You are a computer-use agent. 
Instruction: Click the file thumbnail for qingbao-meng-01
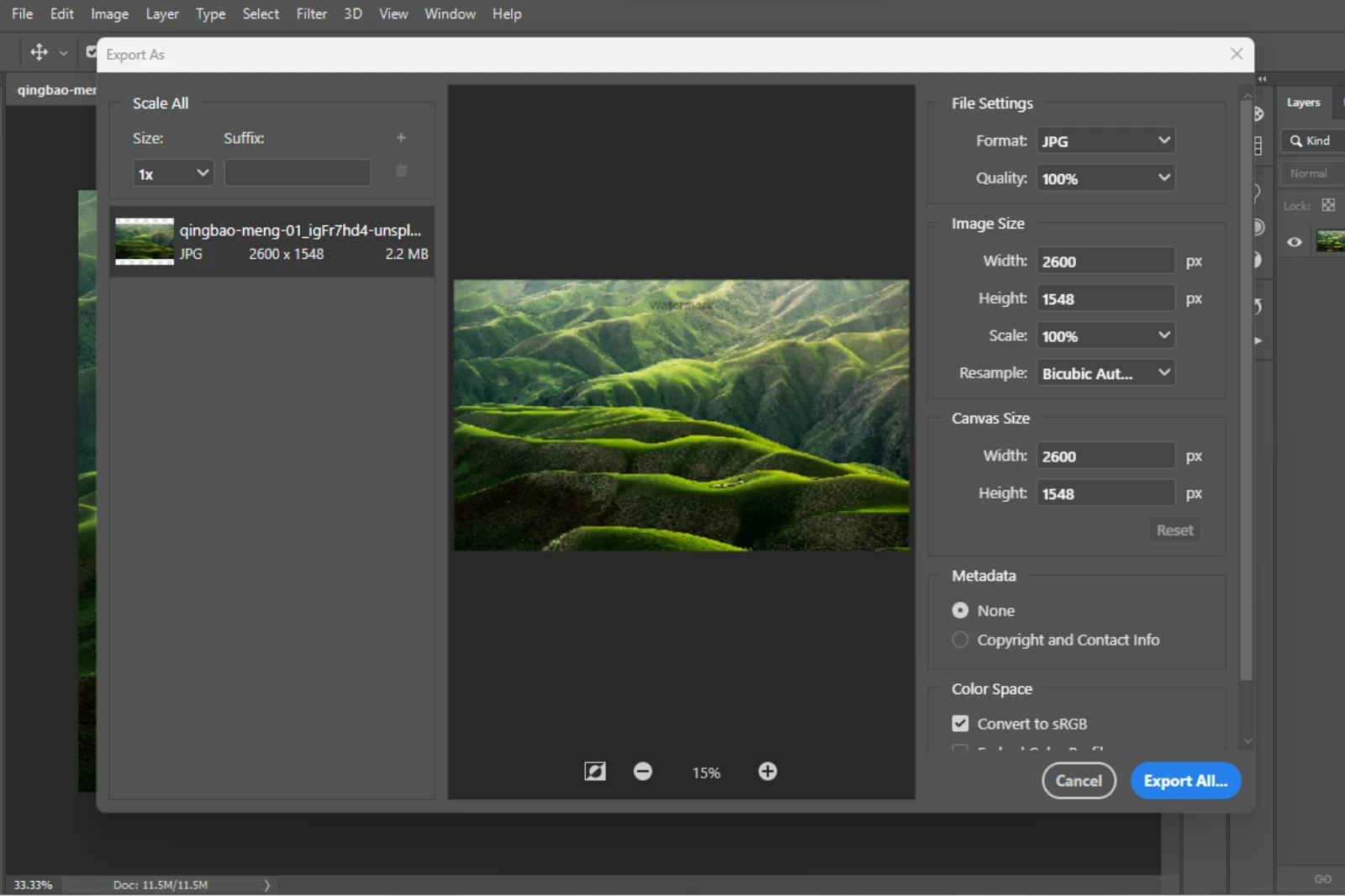click(143, 241)
